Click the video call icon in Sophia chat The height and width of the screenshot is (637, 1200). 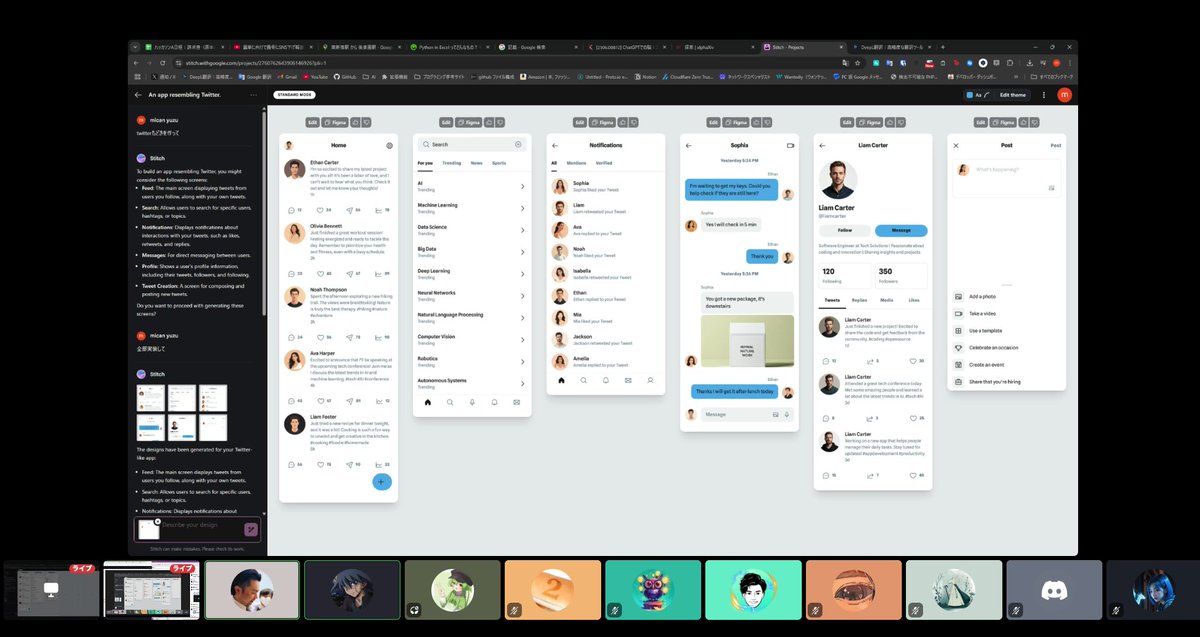(790, 145)
